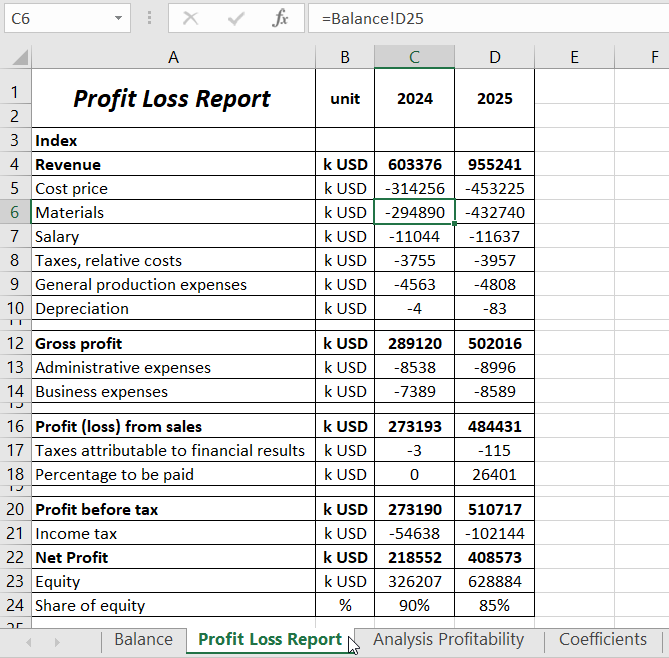Click the Enter checkmark icon
669x658 pixels.
(x=236, y=18)
